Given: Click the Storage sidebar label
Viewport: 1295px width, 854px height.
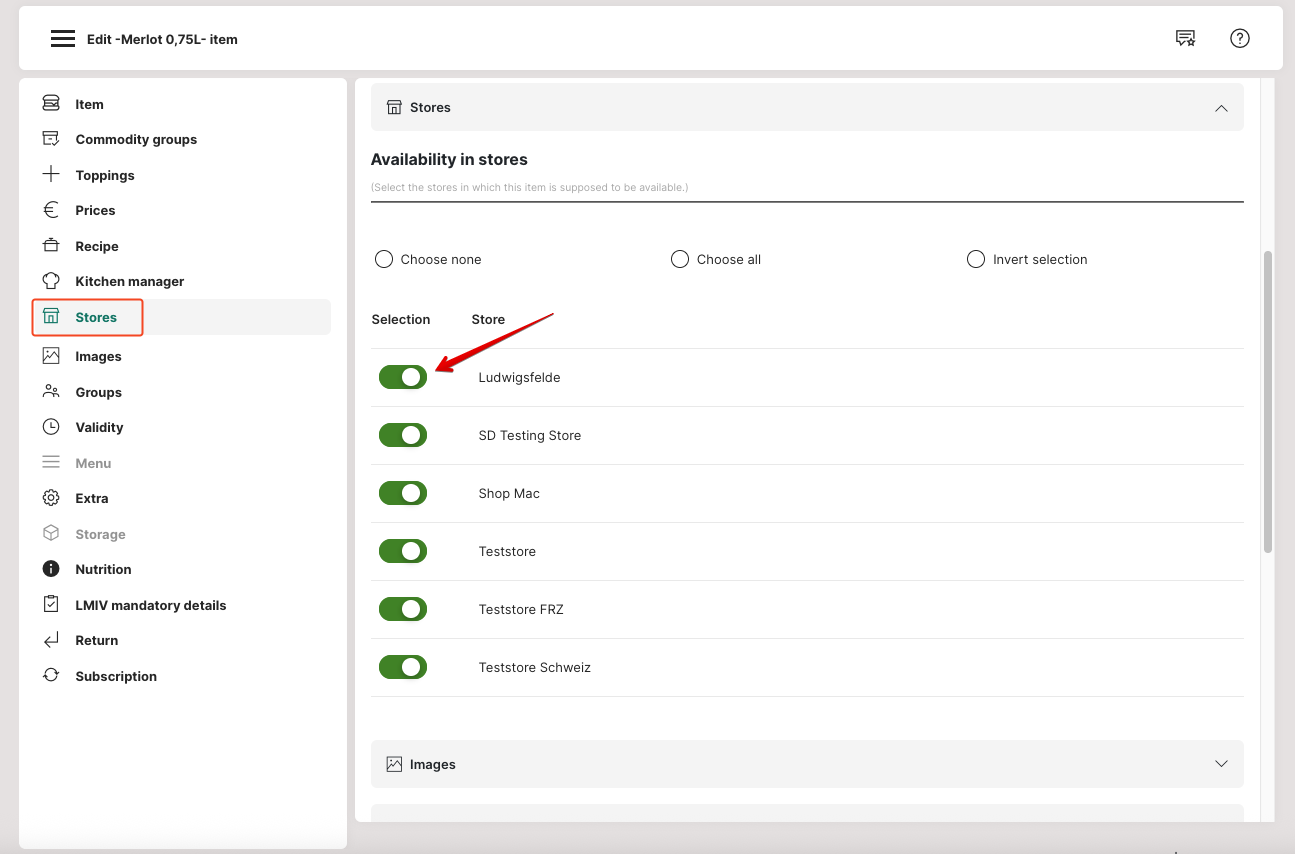Looking at the screenshot, I should (x=101, y=534).
